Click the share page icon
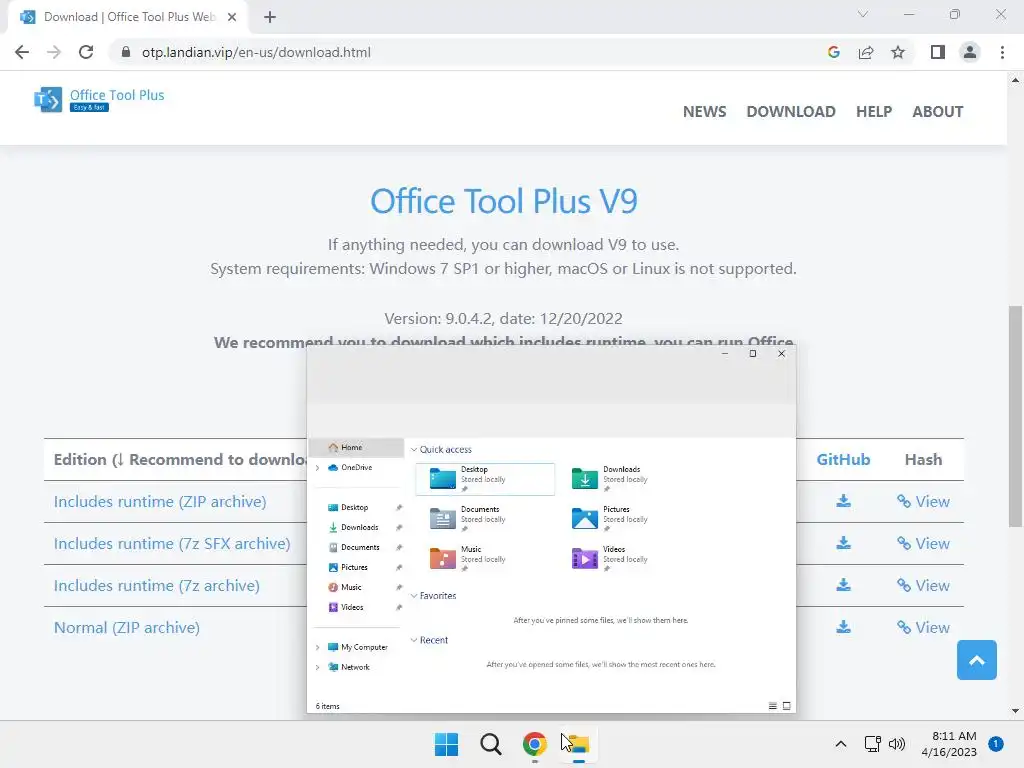This screenshot has width=1024, height=768. pyautogui.click(x=866, y=52)
